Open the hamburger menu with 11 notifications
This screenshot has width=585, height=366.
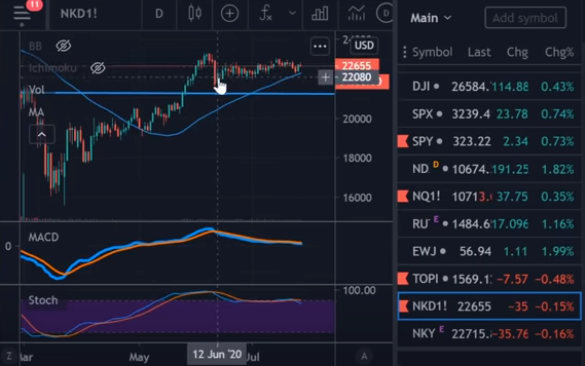click(22, 14)
